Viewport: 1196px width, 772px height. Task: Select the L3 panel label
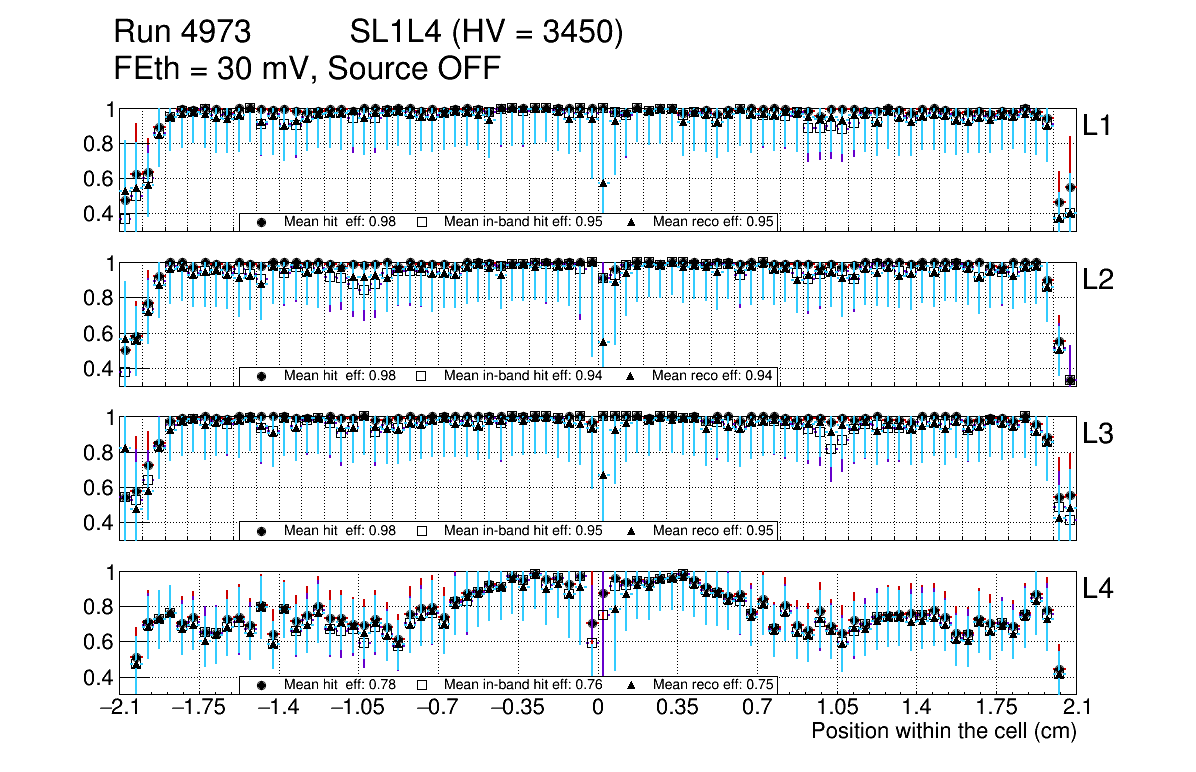point(1098,435)
